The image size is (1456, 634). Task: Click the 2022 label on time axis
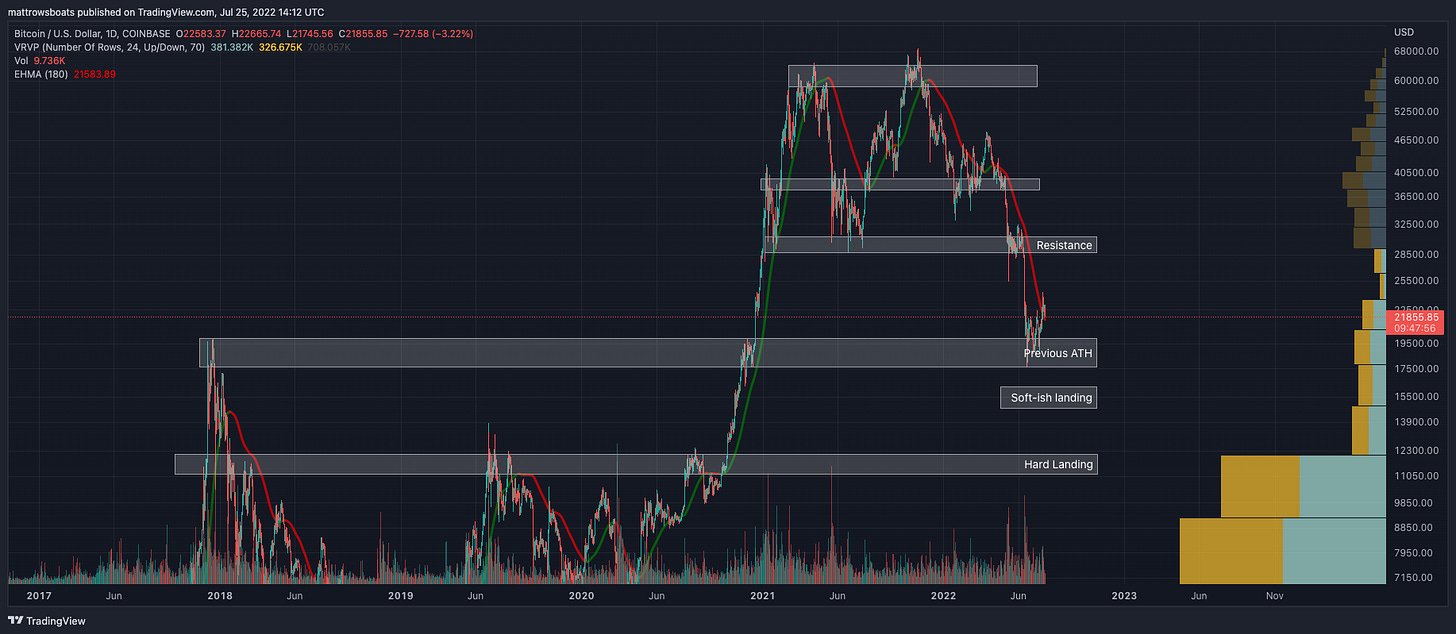coord(942,596)
